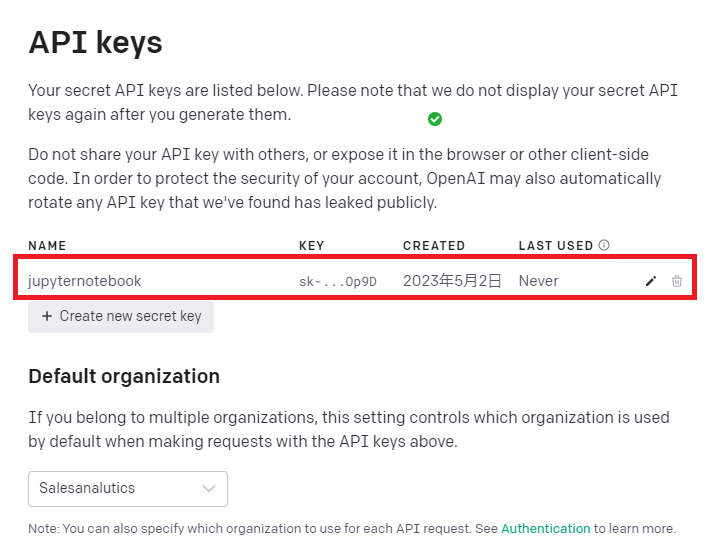This screenshot has height=546, width=708.
Task: Click the KEY column header
Action: (311, 245)
